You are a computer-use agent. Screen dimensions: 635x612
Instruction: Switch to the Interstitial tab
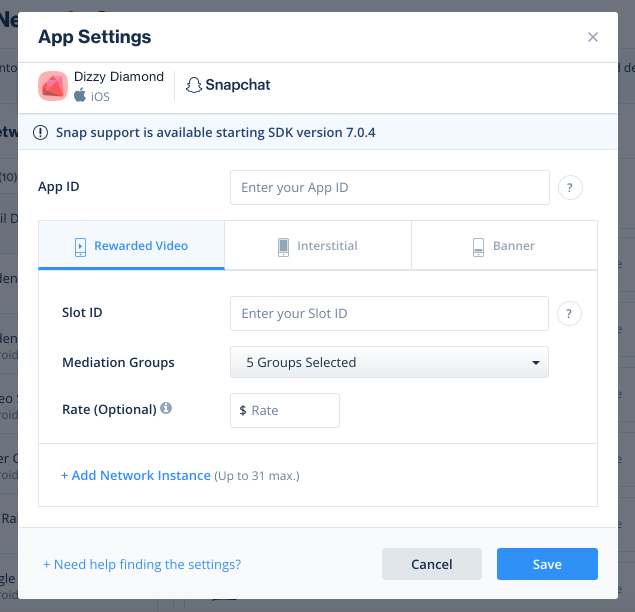(317, 245)
